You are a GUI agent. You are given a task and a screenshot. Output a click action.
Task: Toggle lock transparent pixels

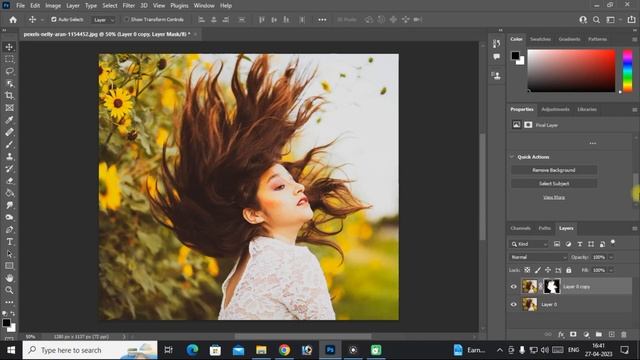[x=527, y=270]
